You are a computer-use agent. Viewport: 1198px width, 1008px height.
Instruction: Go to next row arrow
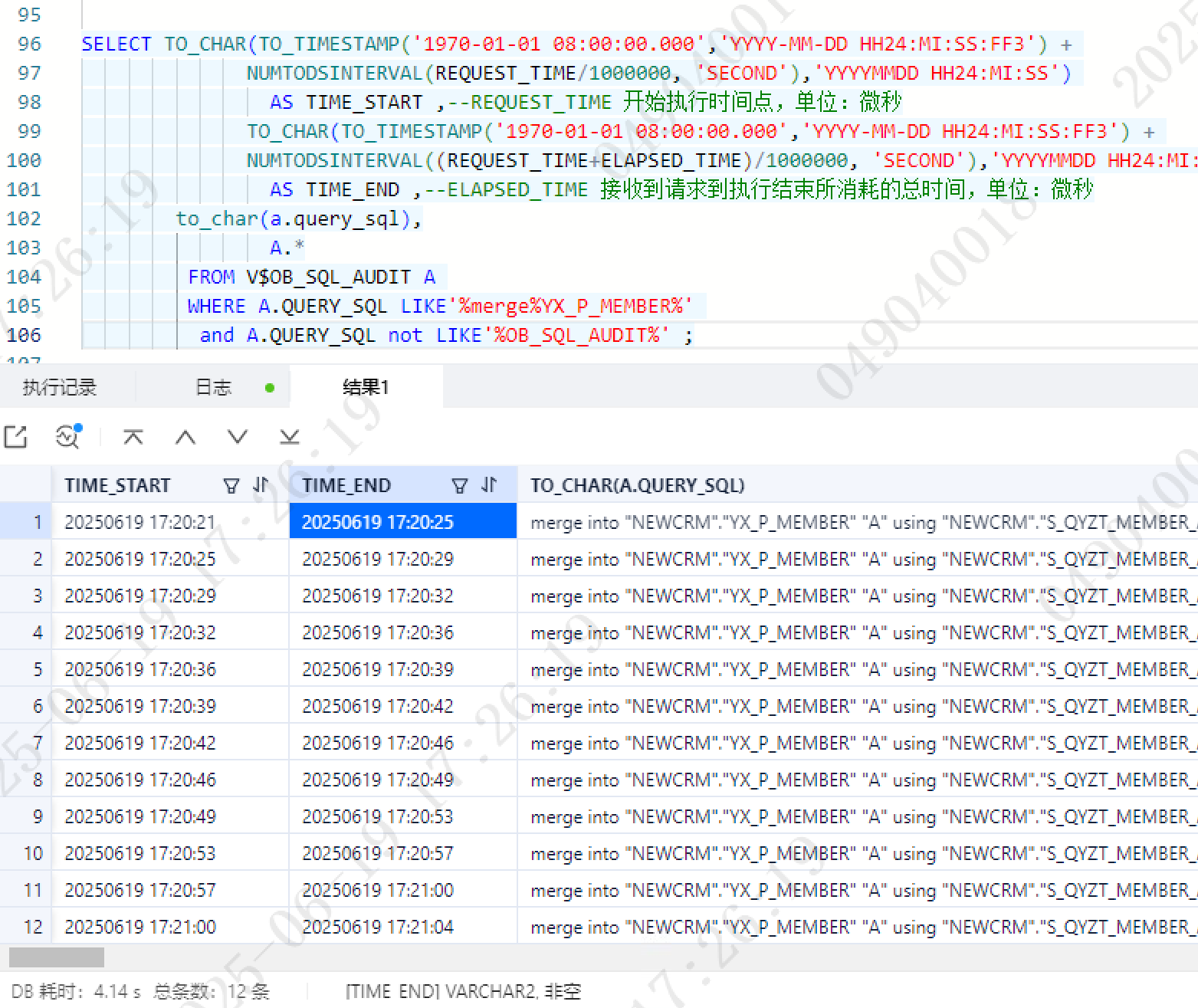pos(238,437)
